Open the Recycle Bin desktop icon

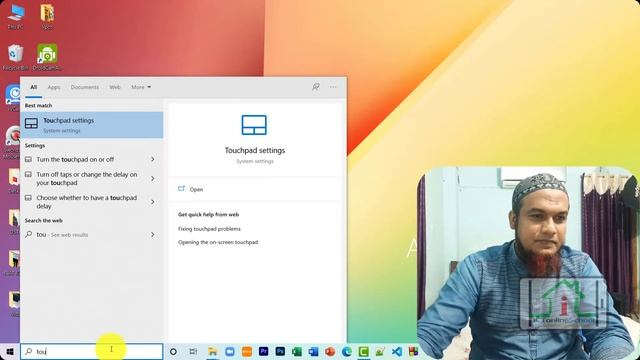pyautogui.click(x=16, y=57)
